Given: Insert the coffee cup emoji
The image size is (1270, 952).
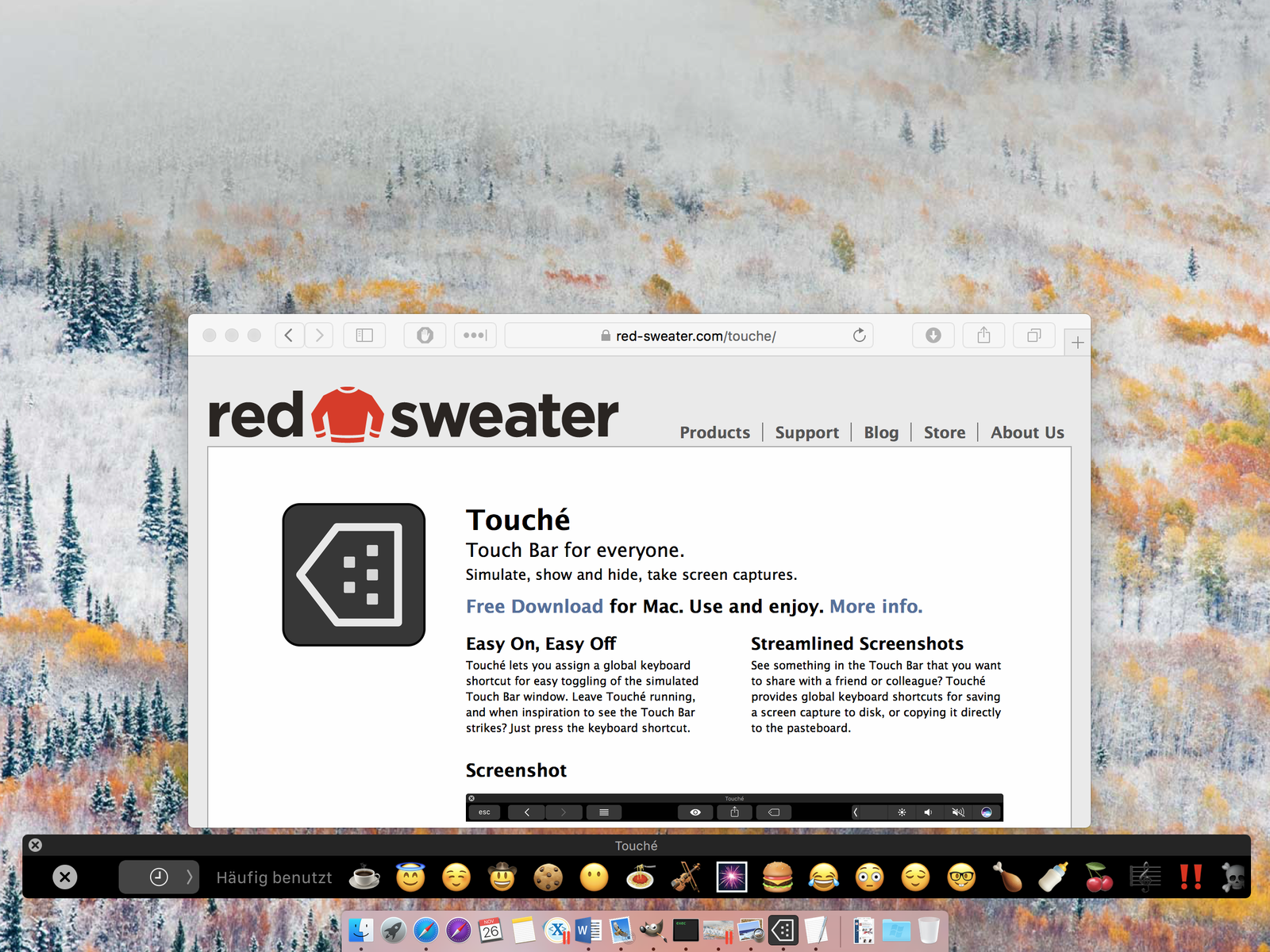Looking at the screenshot, I should tap(365, 877).
